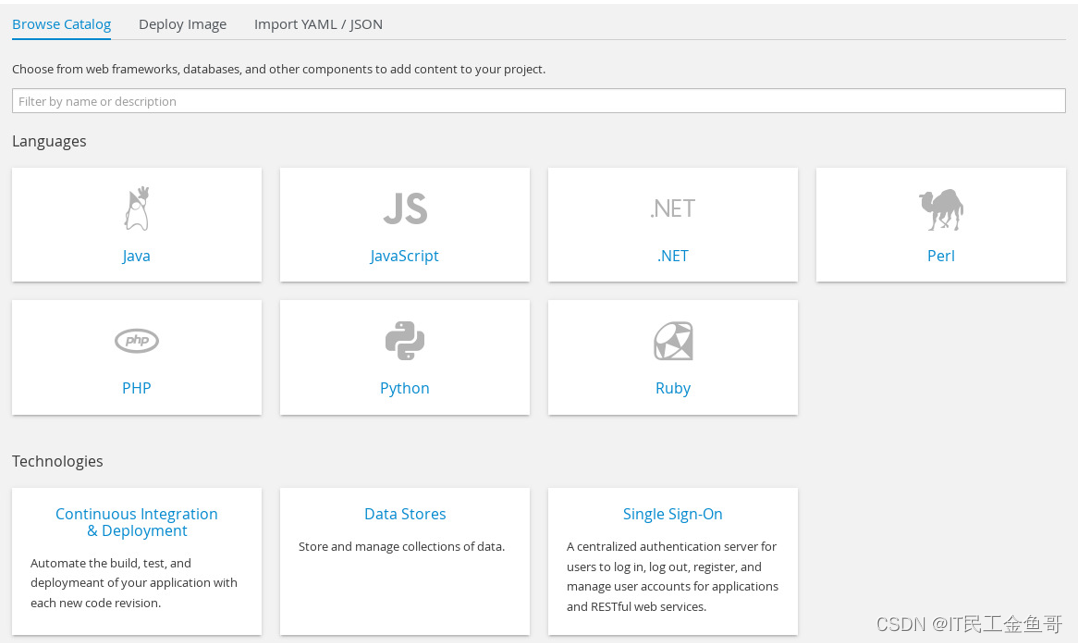Open the Perl language link

[x=940, y=256]
